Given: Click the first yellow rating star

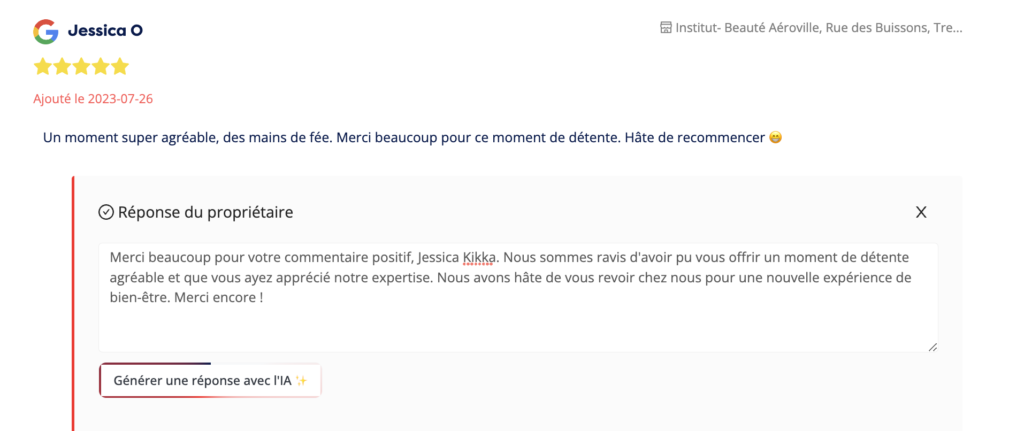Looking at the screenshot, I should click(43, 67).
